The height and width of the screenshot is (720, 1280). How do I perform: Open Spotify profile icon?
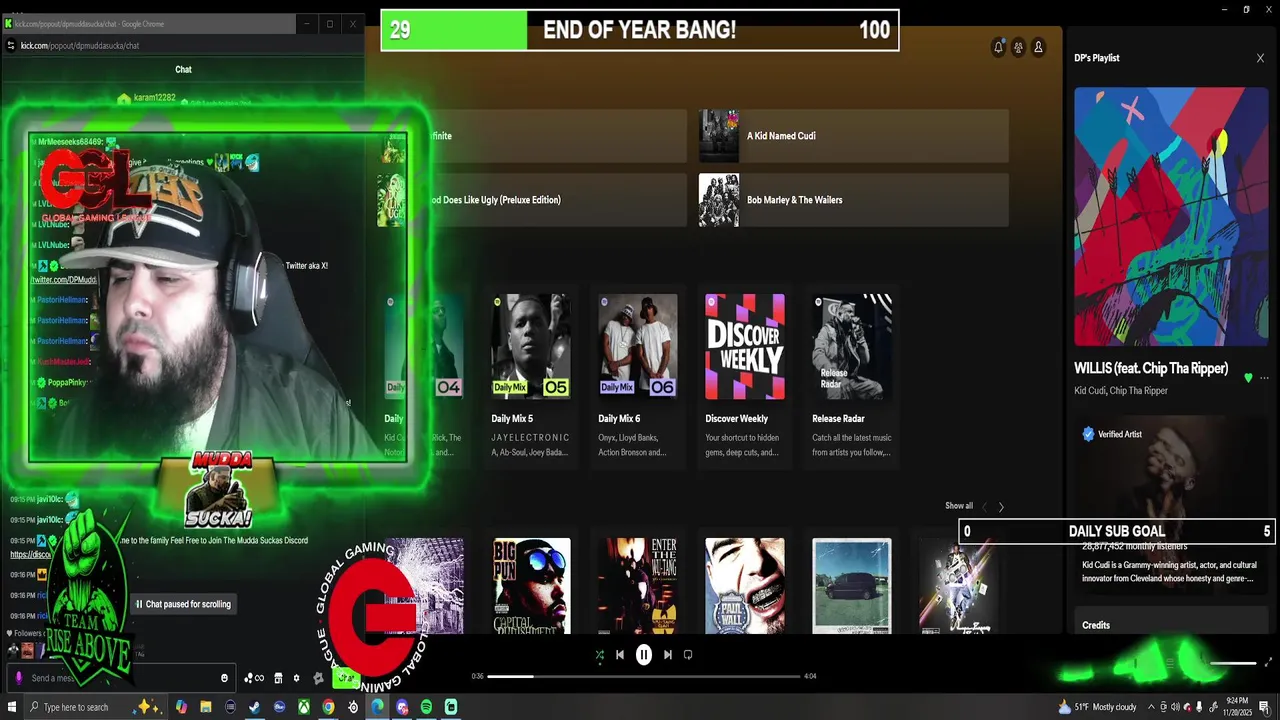[x=1038, y=47]
